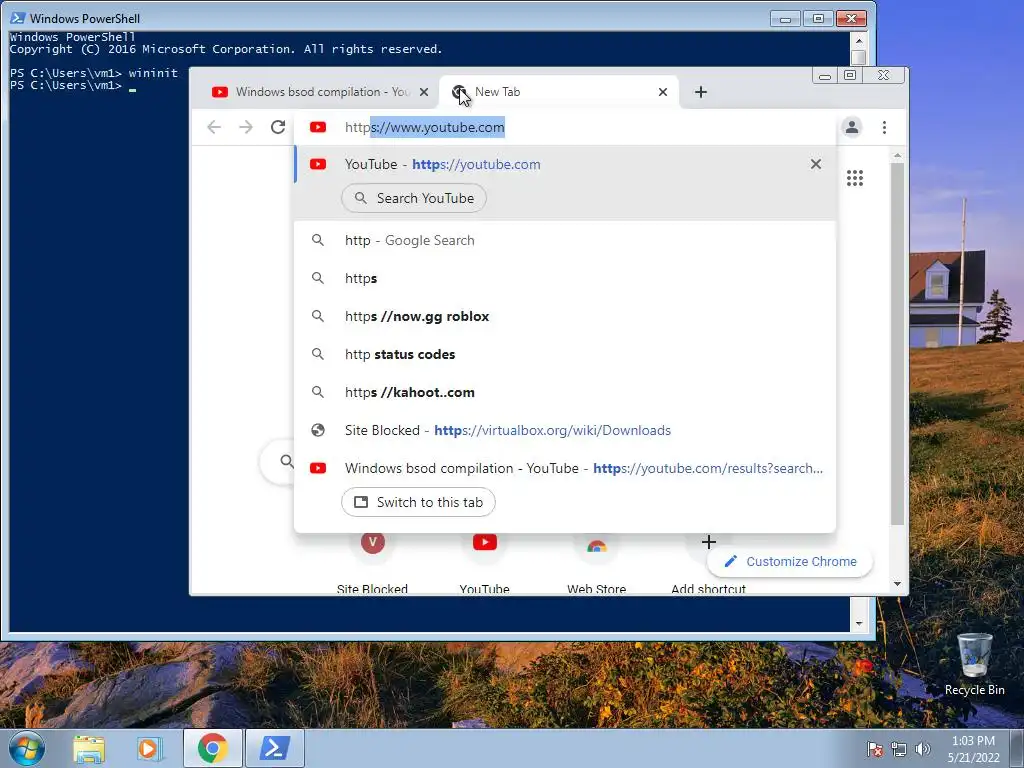
Task: Open File Explorer from taskbar
Action: (x=89, y=749)
